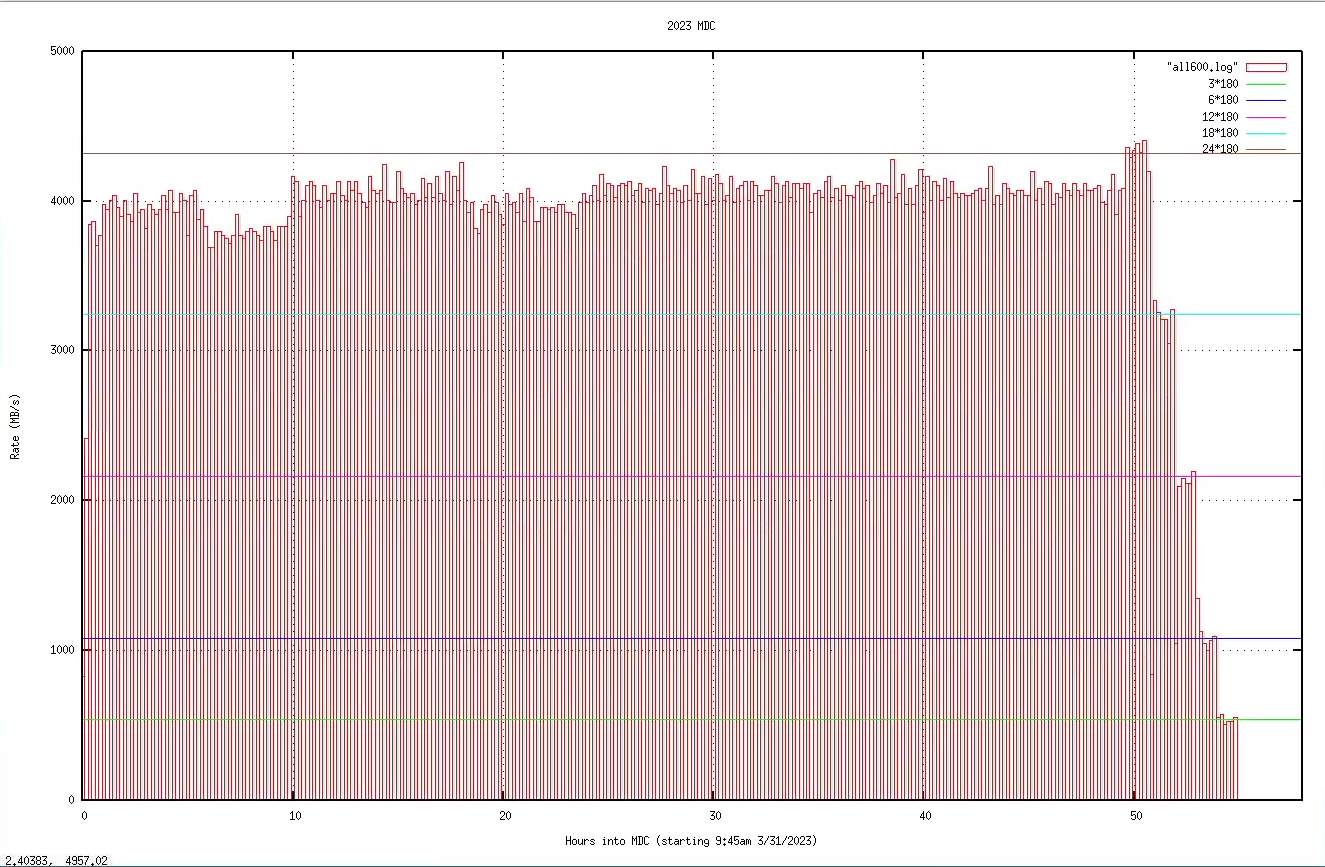
Task: Click the mouse coordinates readout in status line
Action: coord(55,860)
